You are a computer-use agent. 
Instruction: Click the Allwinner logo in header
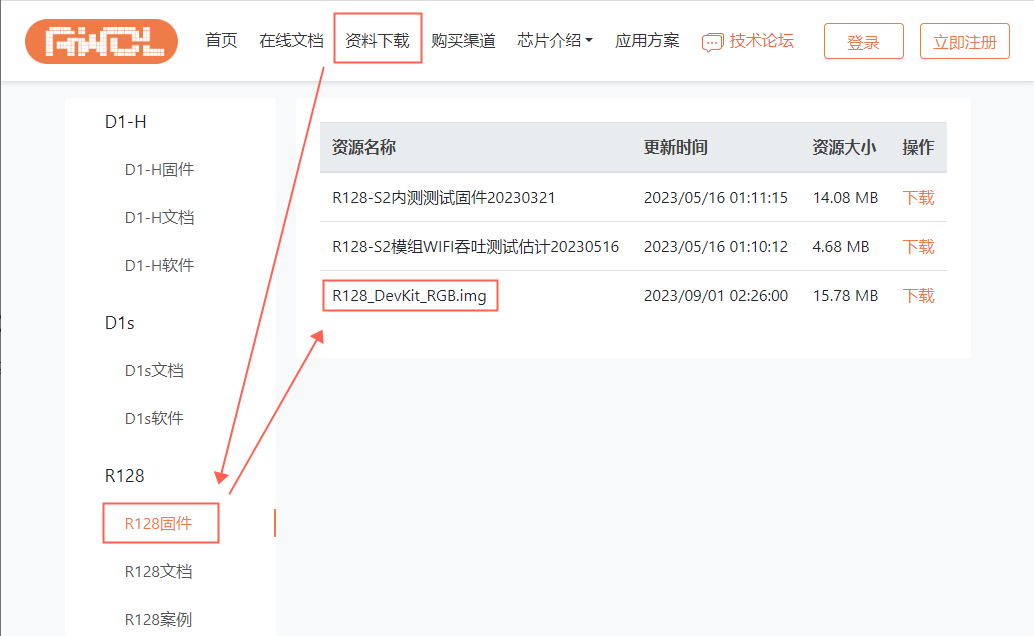[x=101, y=41]
